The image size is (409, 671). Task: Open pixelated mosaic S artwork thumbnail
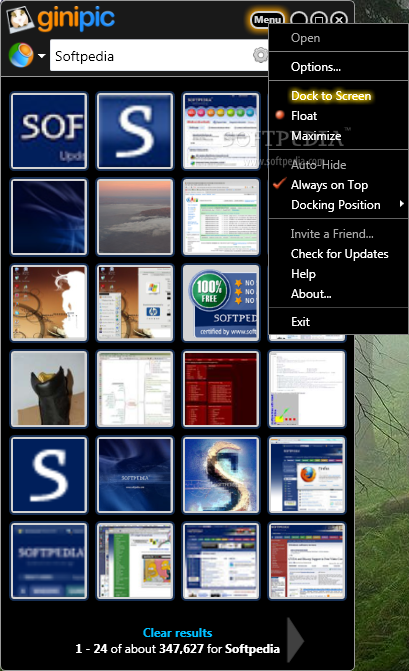(221, 475)
